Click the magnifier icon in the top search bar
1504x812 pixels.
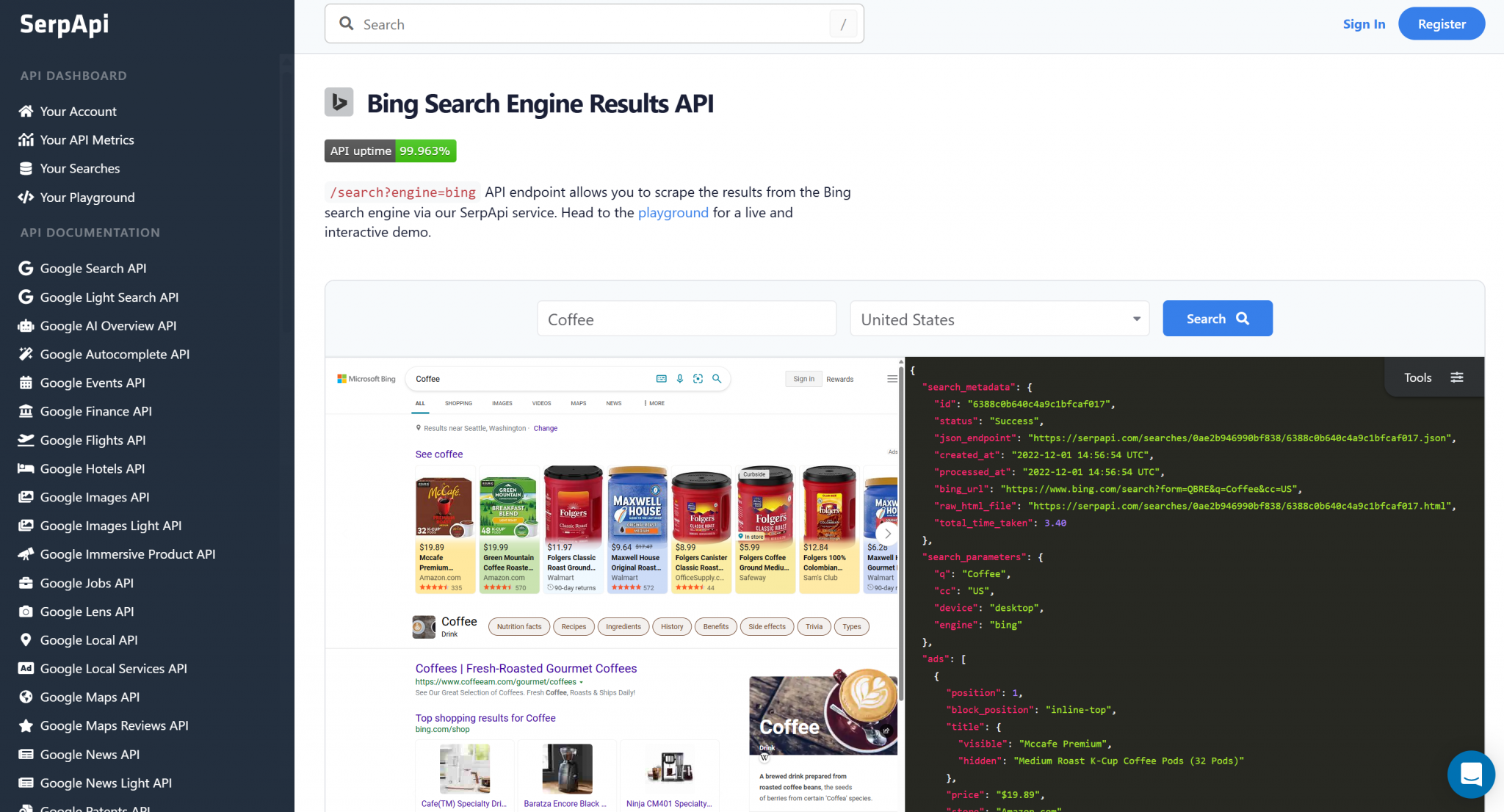[346, 23]
